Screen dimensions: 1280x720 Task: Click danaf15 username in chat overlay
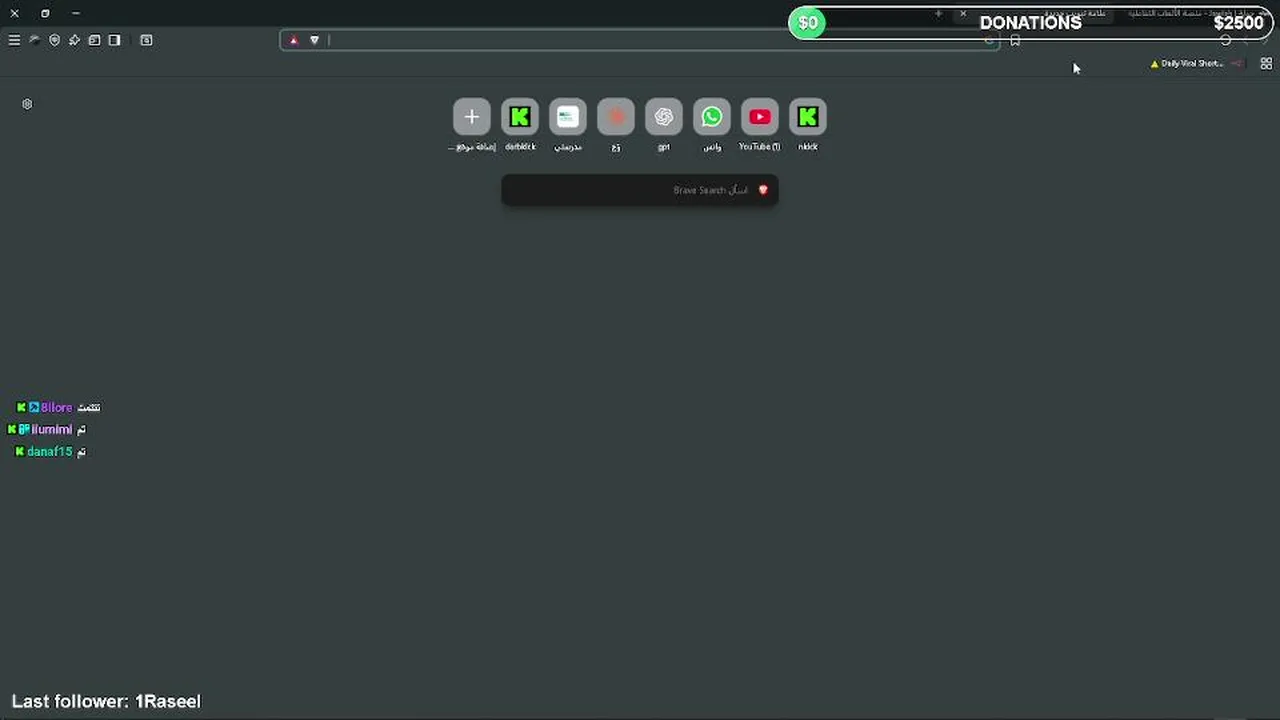click(50, 452)
